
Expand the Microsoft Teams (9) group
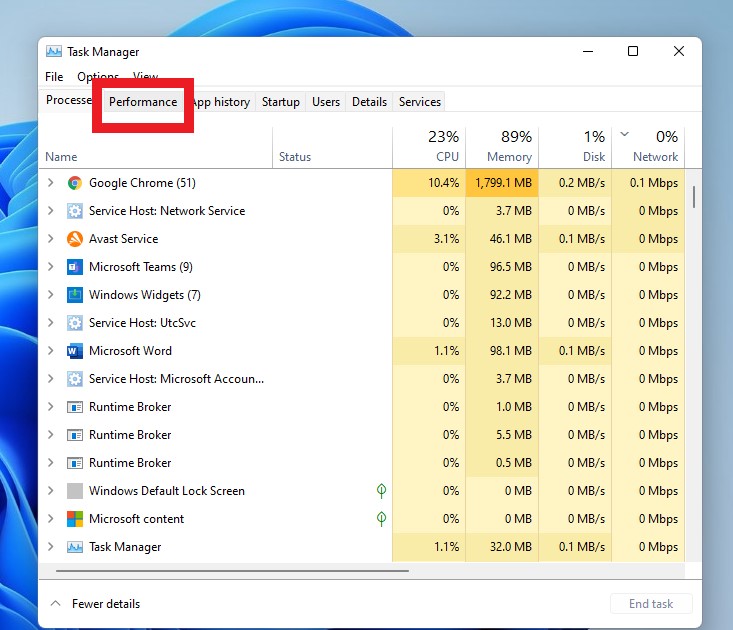[50, 267]
